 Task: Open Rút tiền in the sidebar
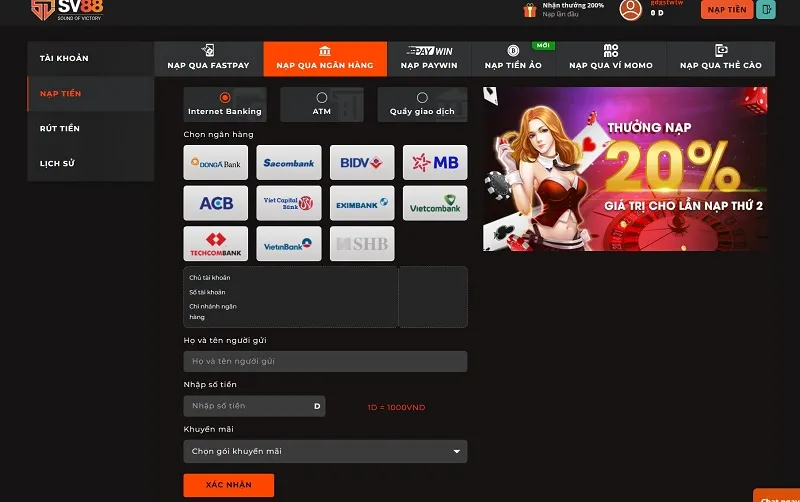coord(60,129)
